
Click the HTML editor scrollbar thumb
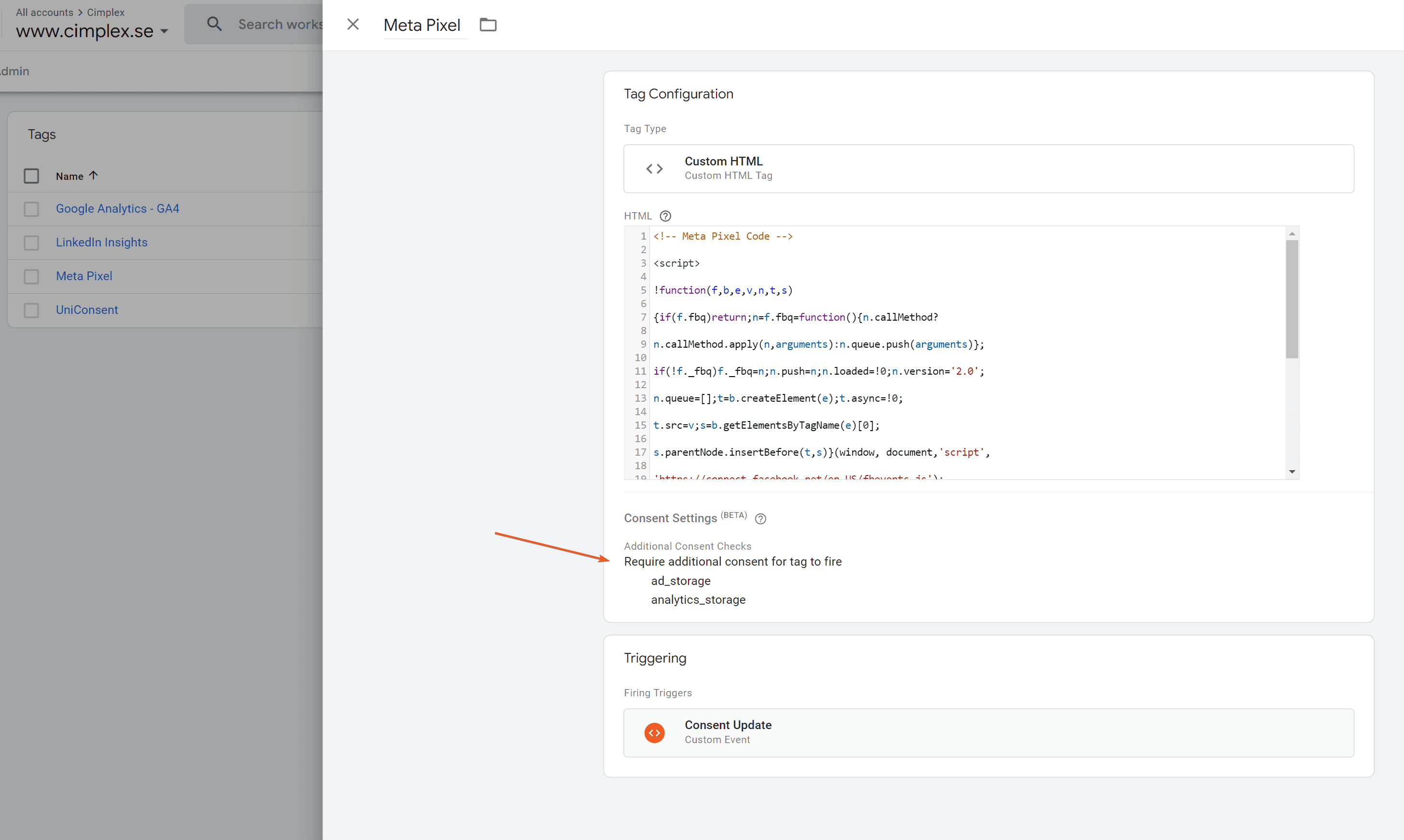click(1292, 299)
